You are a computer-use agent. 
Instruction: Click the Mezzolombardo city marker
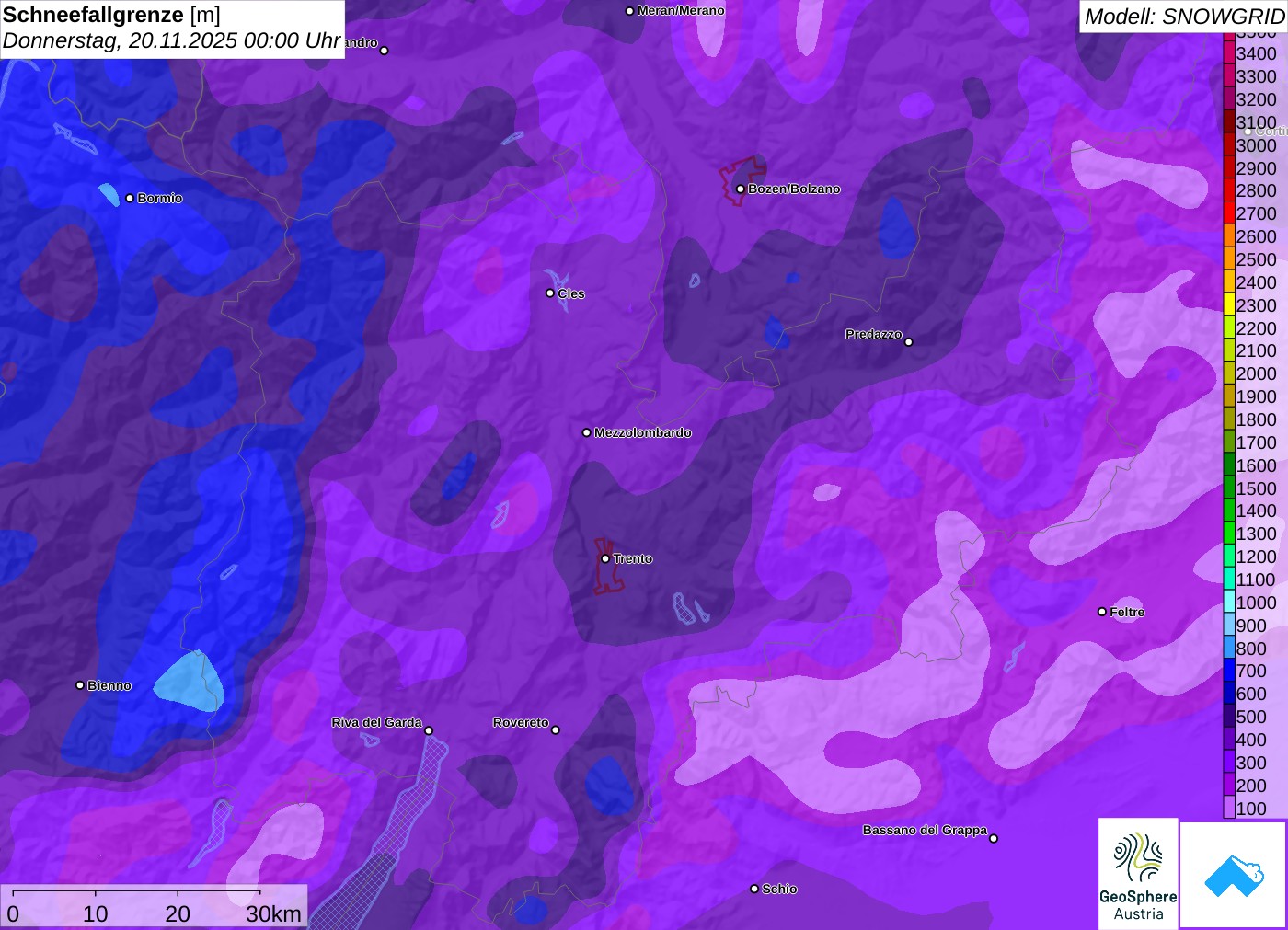[587, 432]
